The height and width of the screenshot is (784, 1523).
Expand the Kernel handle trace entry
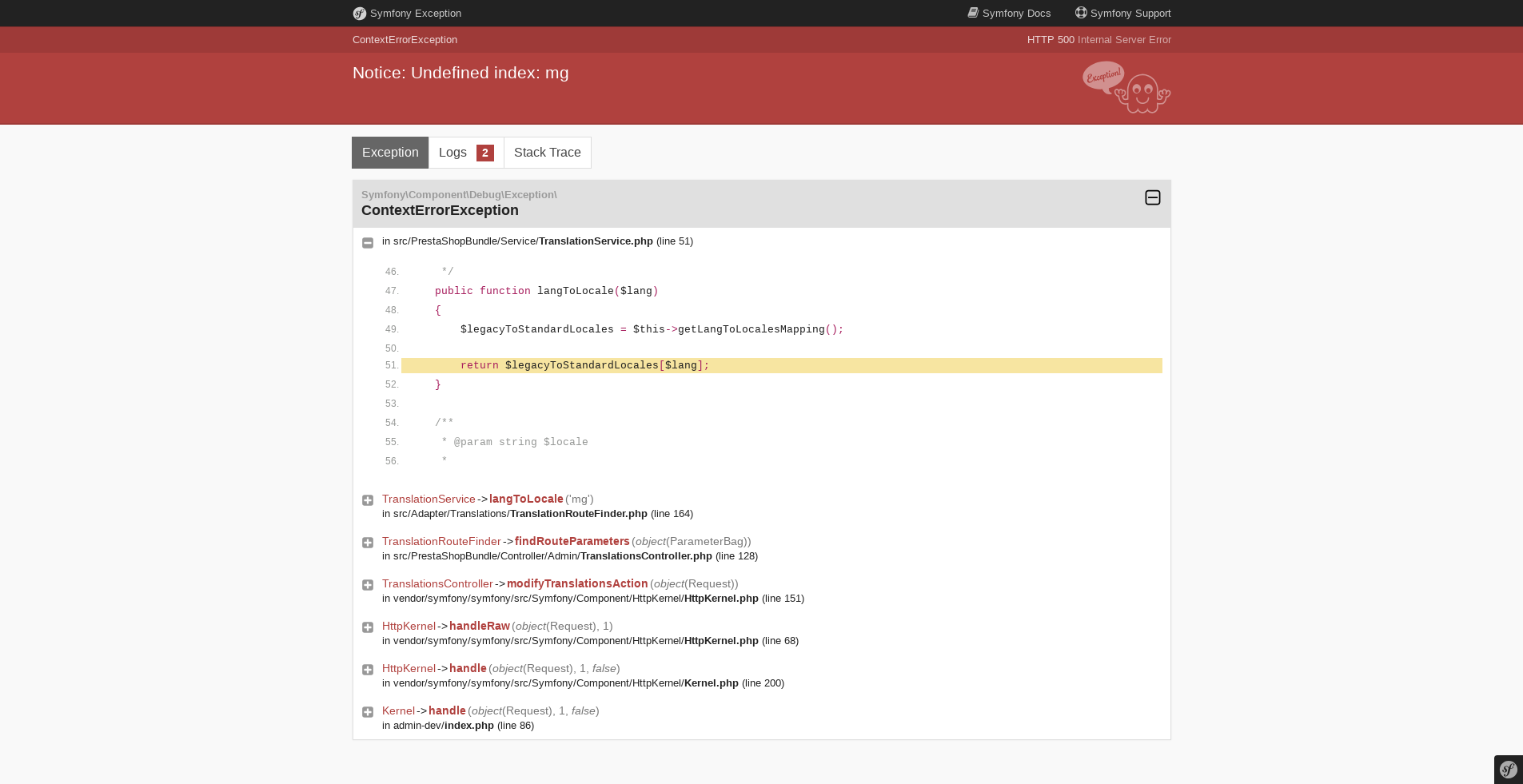point(368,712)
